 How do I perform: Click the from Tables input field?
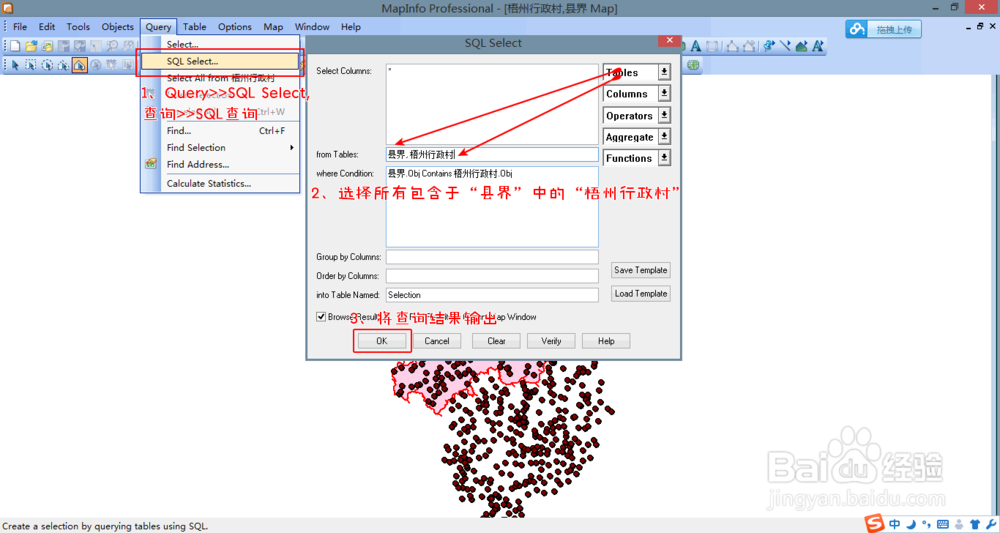click(492, 154)
